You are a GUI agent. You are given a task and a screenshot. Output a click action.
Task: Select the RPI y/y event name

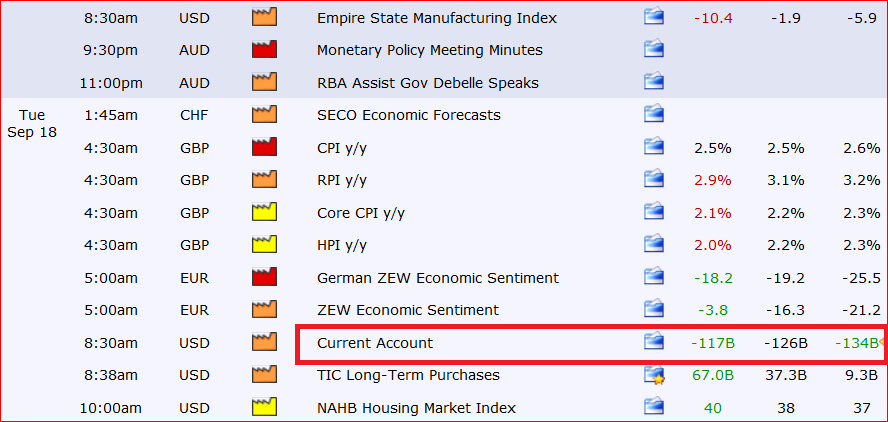pos(342,180)
